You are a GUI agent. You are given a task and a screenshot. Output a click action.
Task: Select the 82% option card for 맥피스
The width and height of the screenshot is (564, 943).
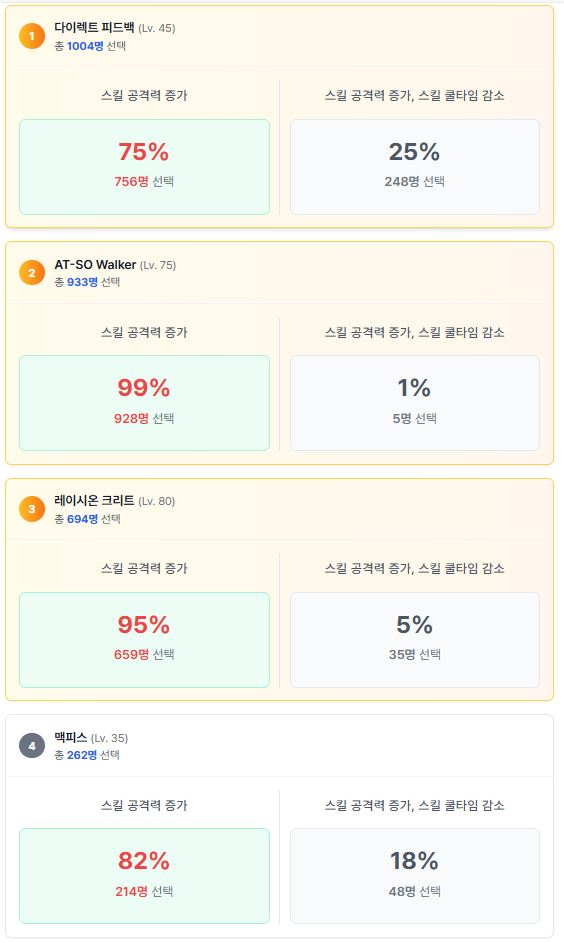[x=144, y=876]
